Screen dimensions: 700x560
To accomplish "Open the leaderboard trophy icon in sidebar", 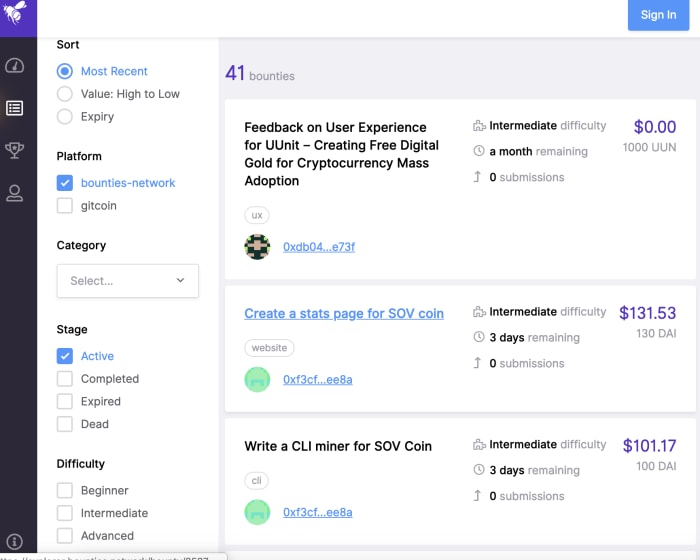I will pos(15,150).
